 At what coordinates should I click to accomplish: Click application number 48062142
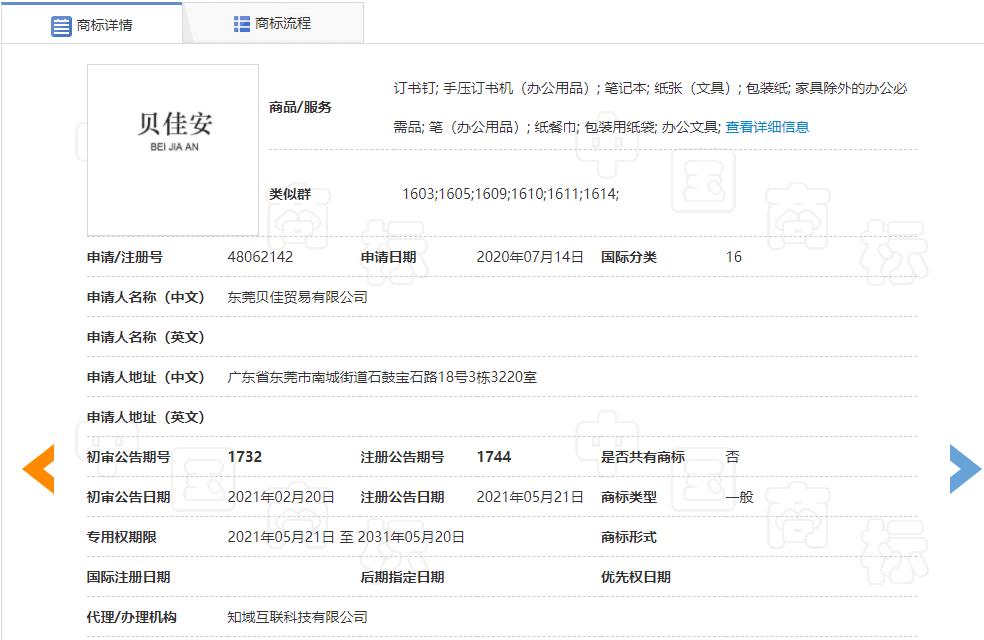[x=260, y=257]
